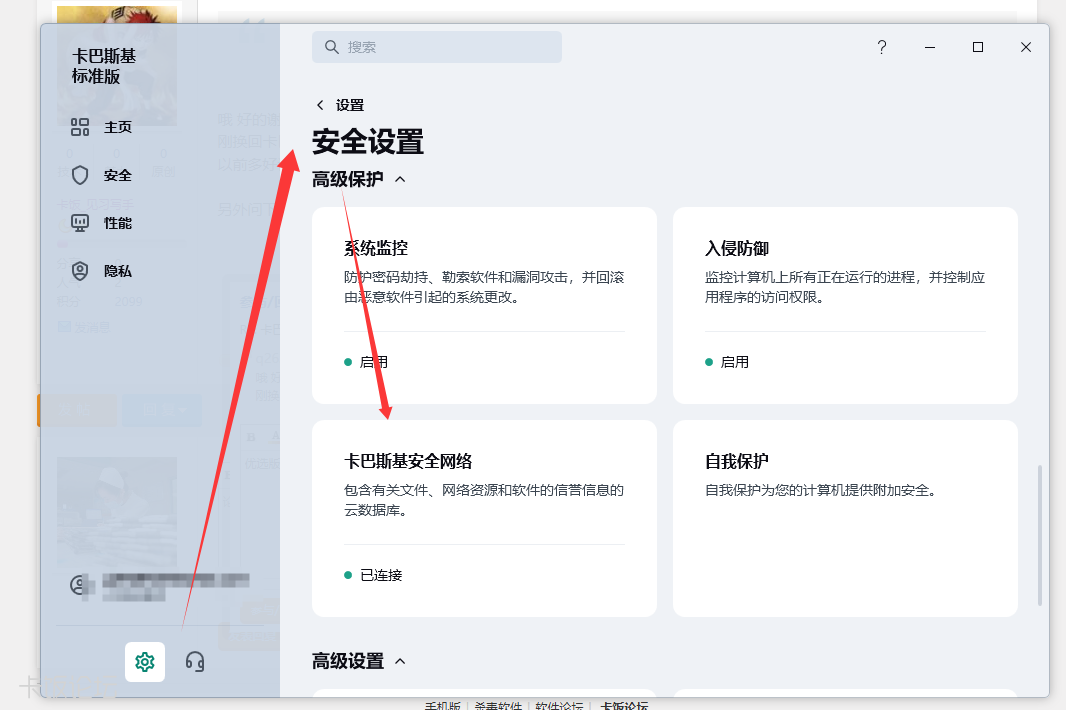Screen dimensions: 1066x710
Task: Open the 系统监控 settings card
Action: click(484, 290)
